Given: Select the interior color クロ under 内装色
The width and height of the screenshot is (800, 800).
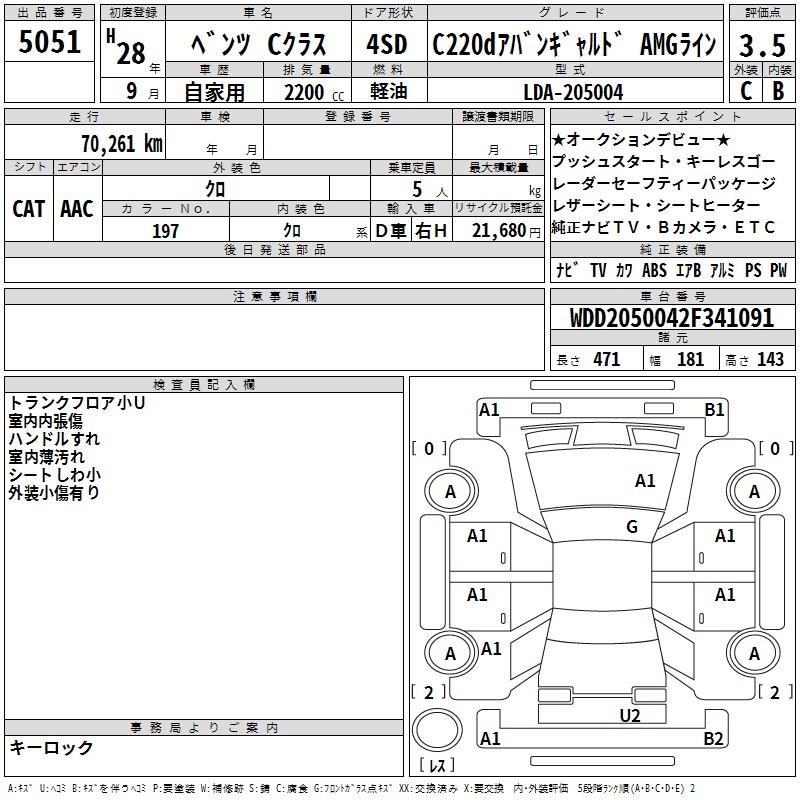Looking at the screenshot, I should 292,231.
